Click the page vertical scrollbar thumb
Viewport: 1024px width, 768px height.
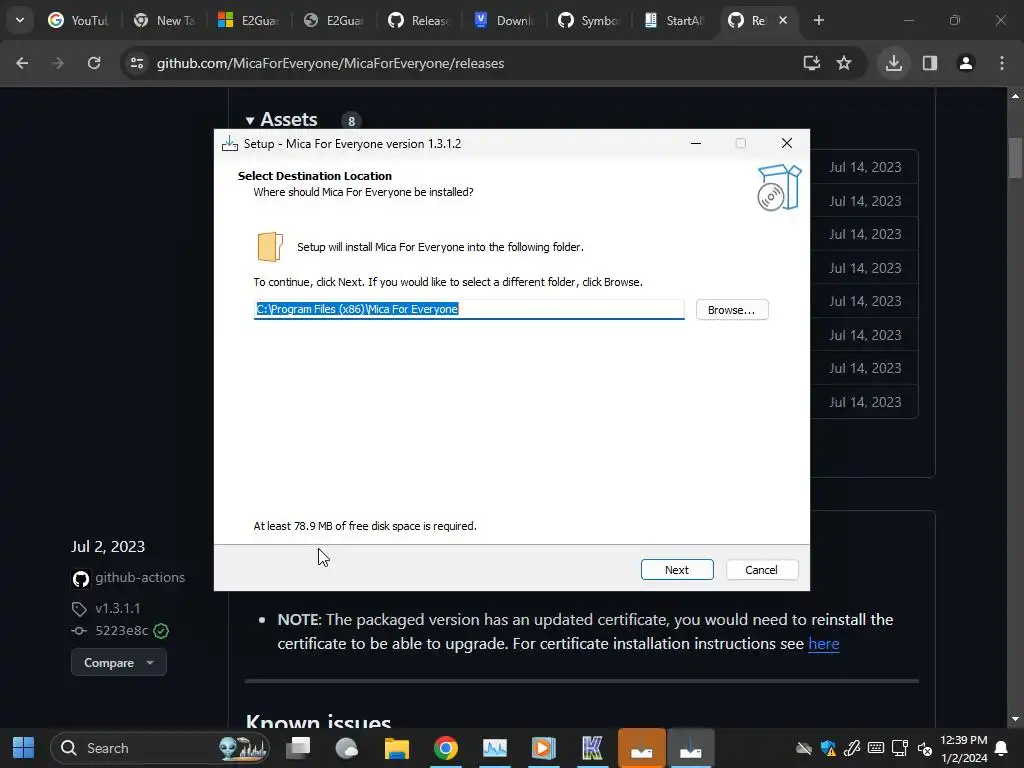pyautogui.click(x=1015, y=157)
